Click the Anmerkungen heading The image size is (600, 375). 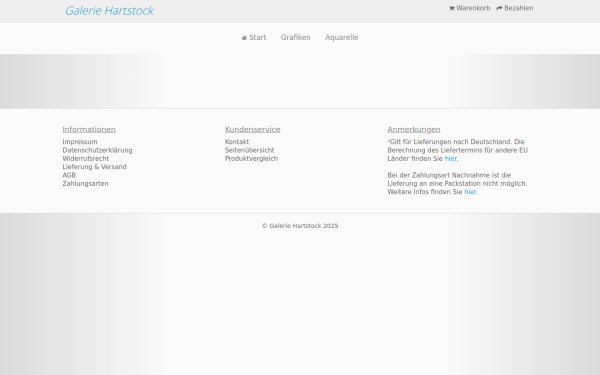[414, 130]
